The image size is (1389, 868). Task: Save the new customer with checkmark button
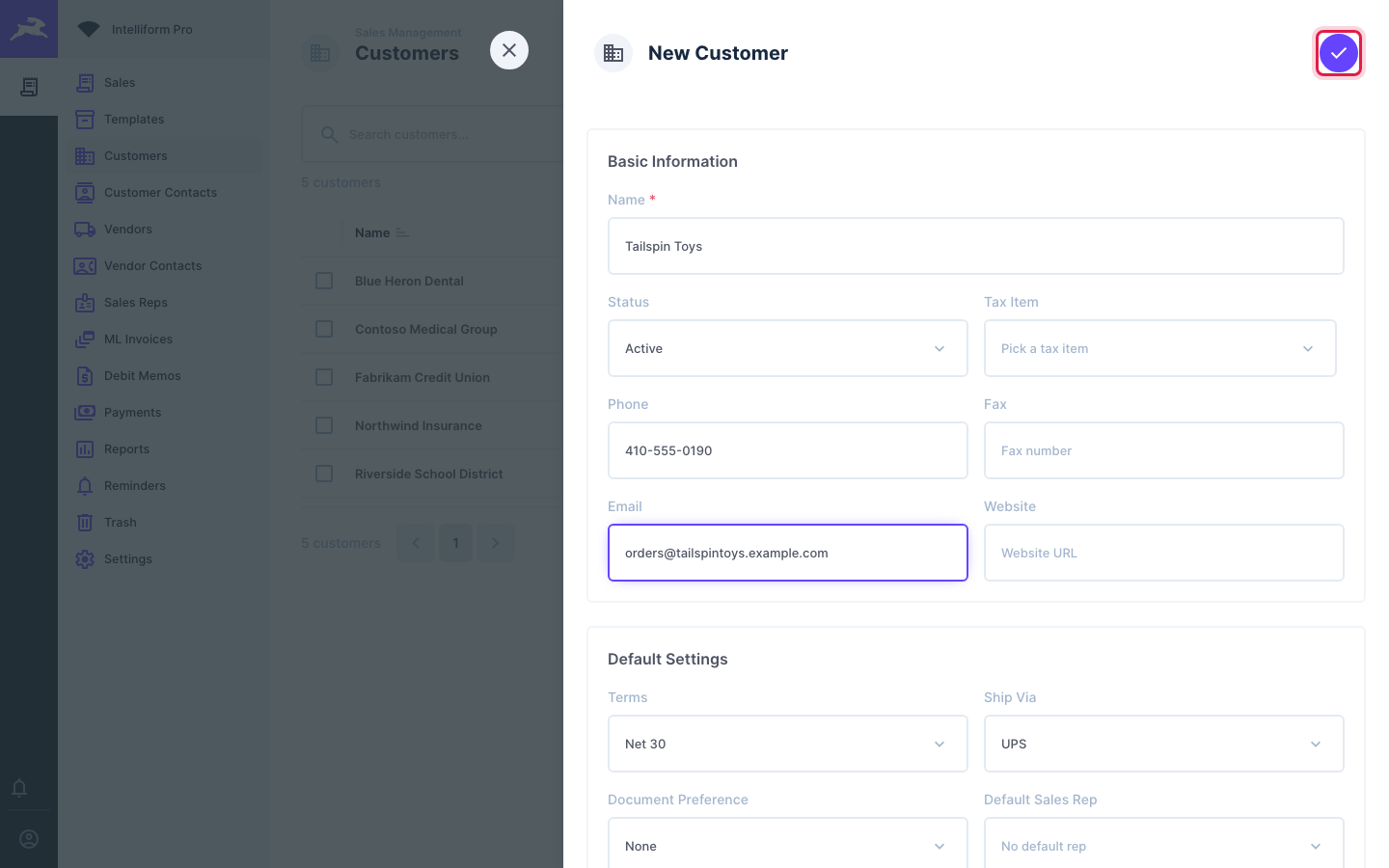(x=1339, y=53)
